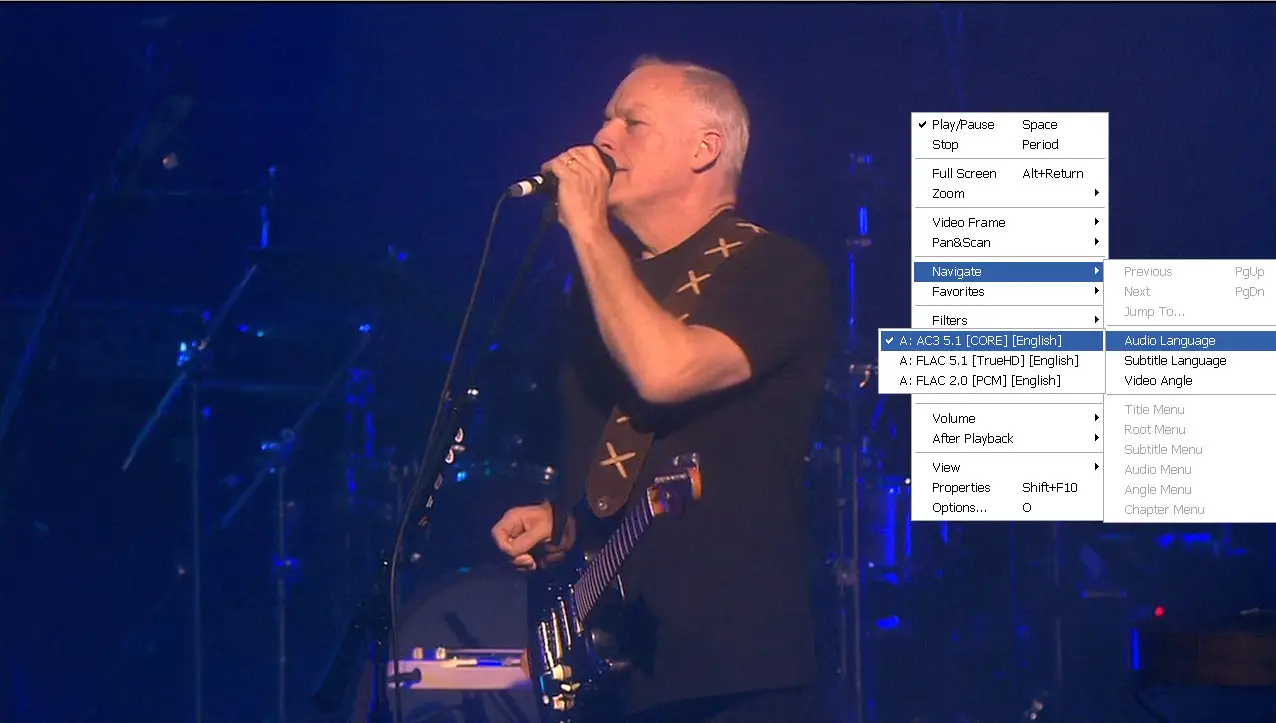This screenshot has width=1276, height=723.
Task: Choose Full Screen from the menu
Action: point(1010,174)
